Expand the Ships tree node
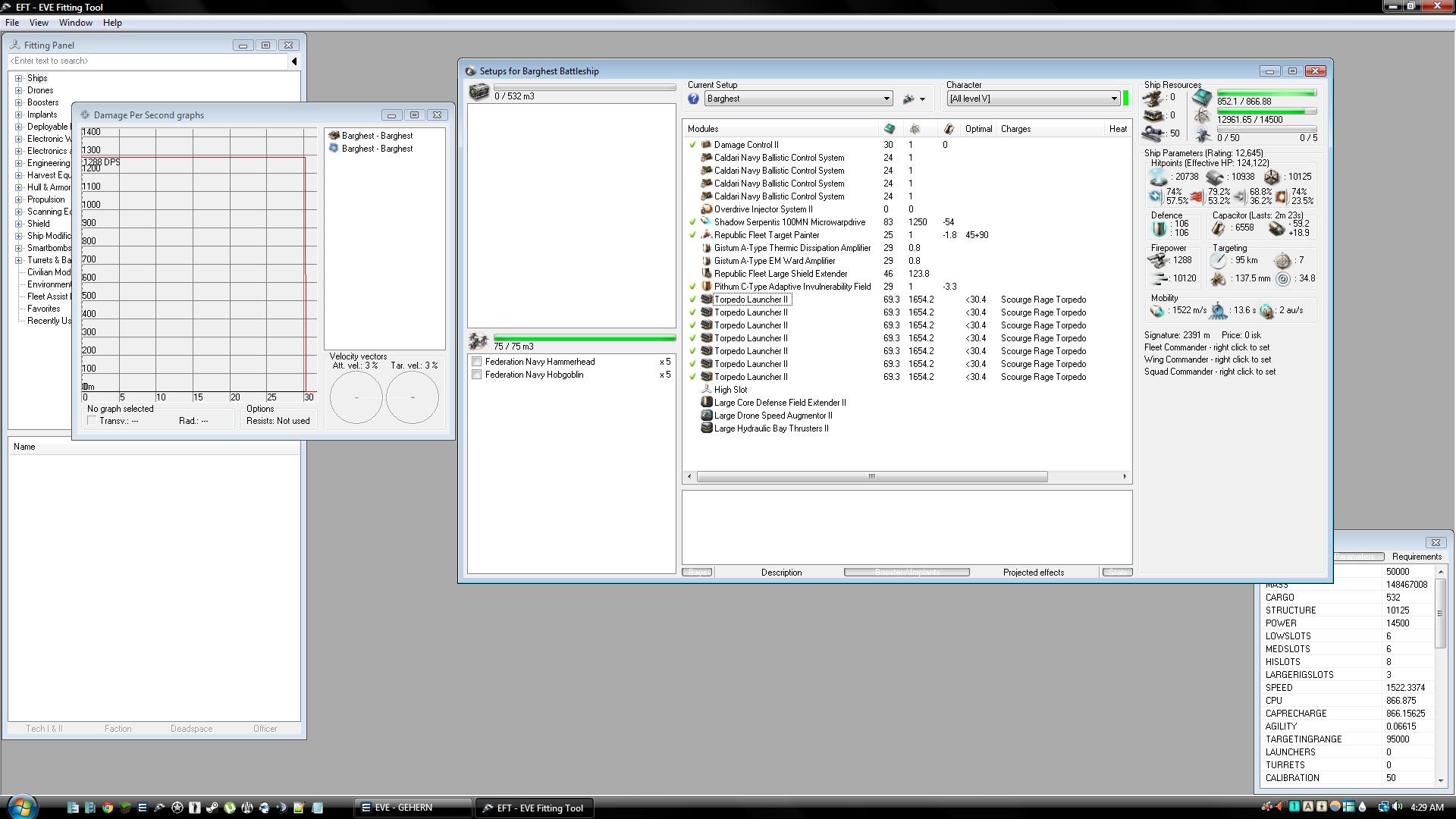Image resolution: width=1456 pixels, height=819 pixels. pyautogui.click(x=19, y=78)
